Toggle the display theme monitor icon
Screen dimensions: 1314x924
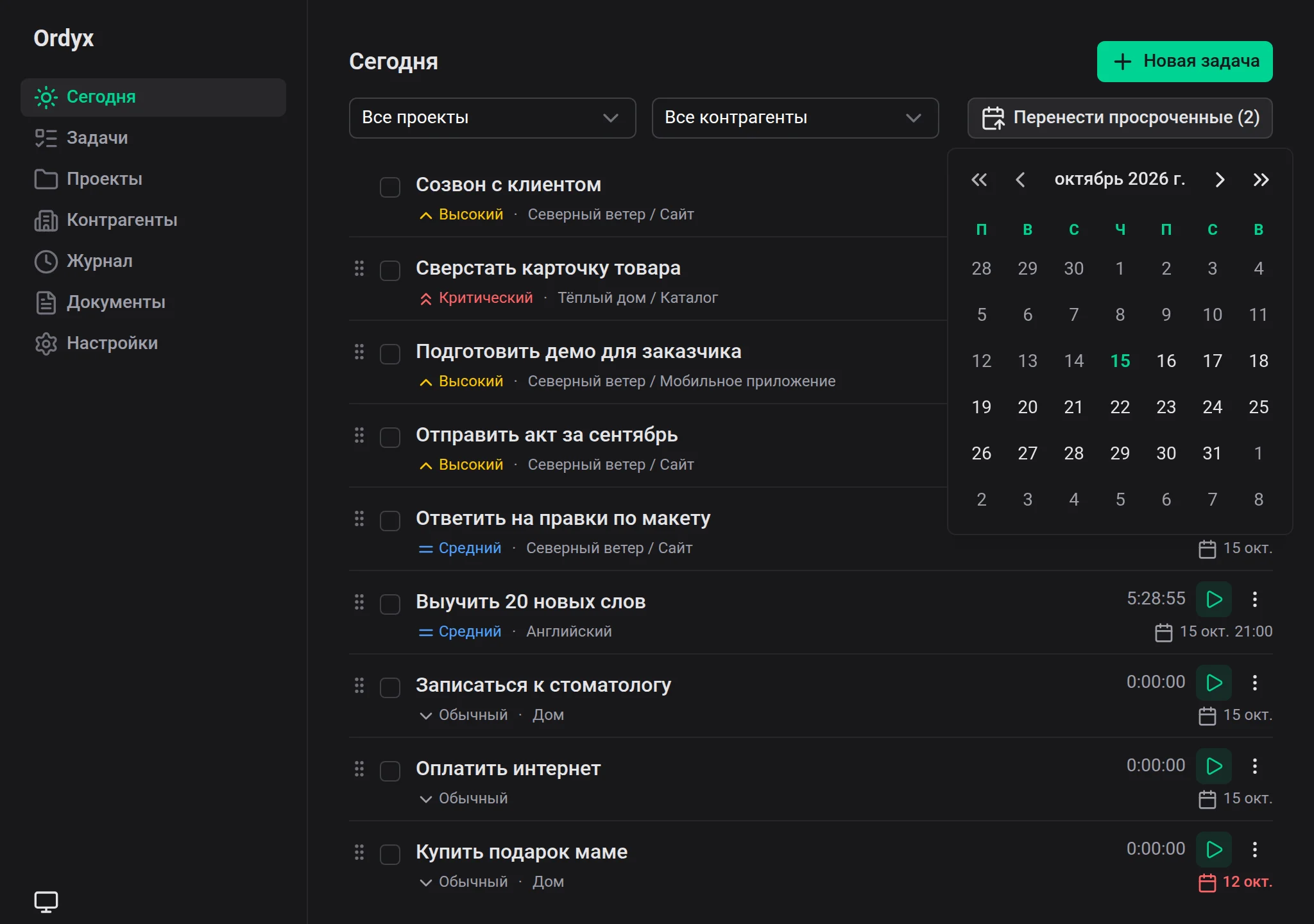coord(46,902)
